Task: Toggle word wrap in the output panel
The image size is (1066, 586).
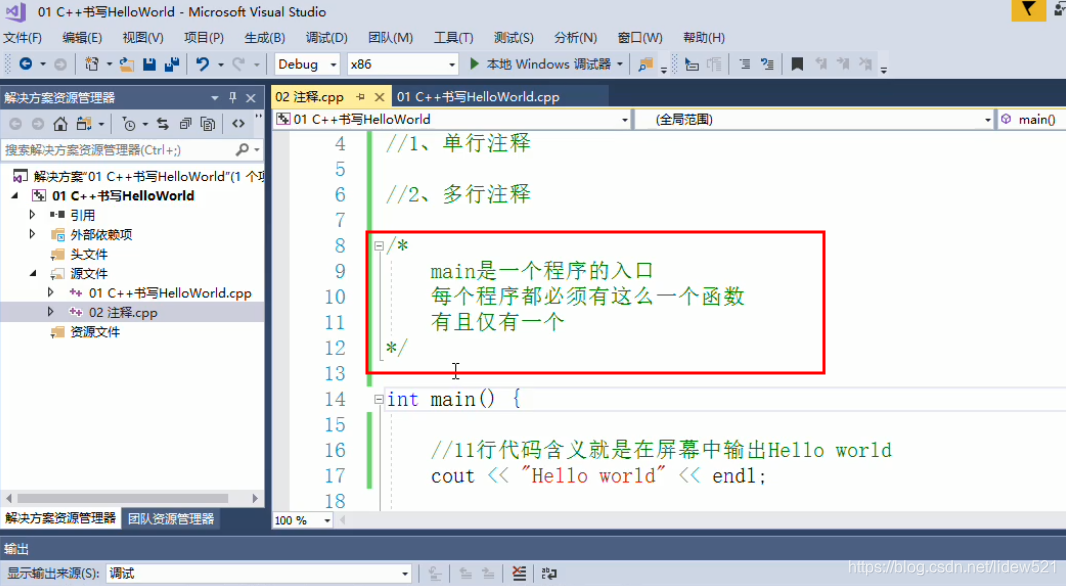Action: pyautogui.click(x=549, y=573)
